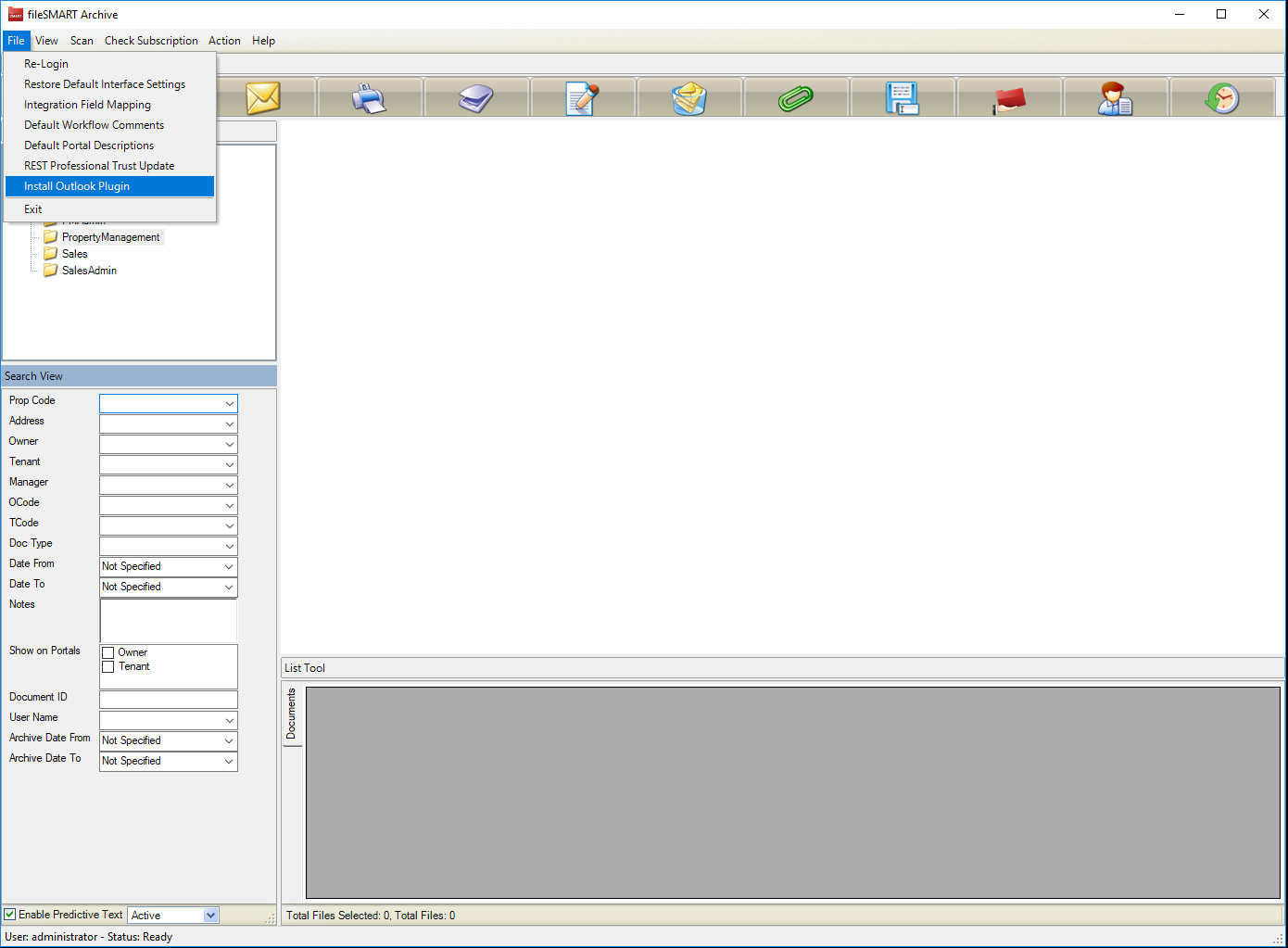This screenshot has width=1288, height=948.
Task: Click the Total Files Selected status text
Action: coord(371,916)
